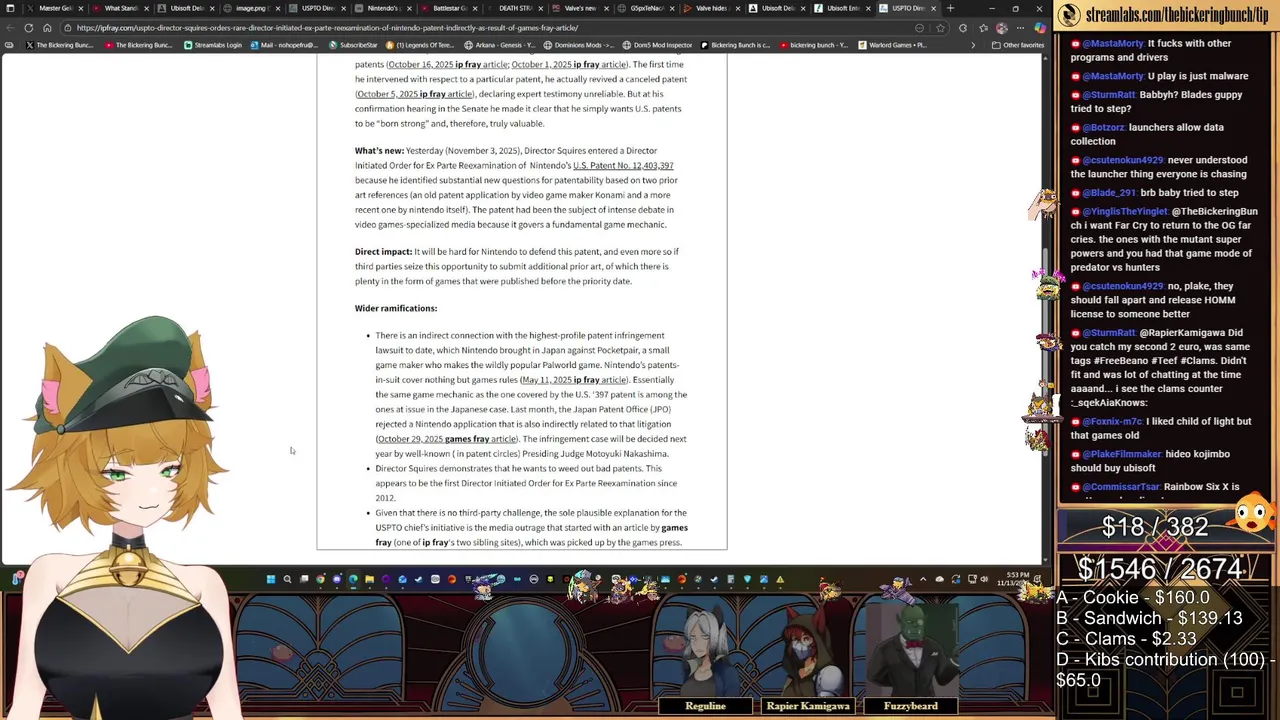This screenshot has width=1280, height=720.
Task: Switch to the Battlestar G tab
Action: pos(450,8)
